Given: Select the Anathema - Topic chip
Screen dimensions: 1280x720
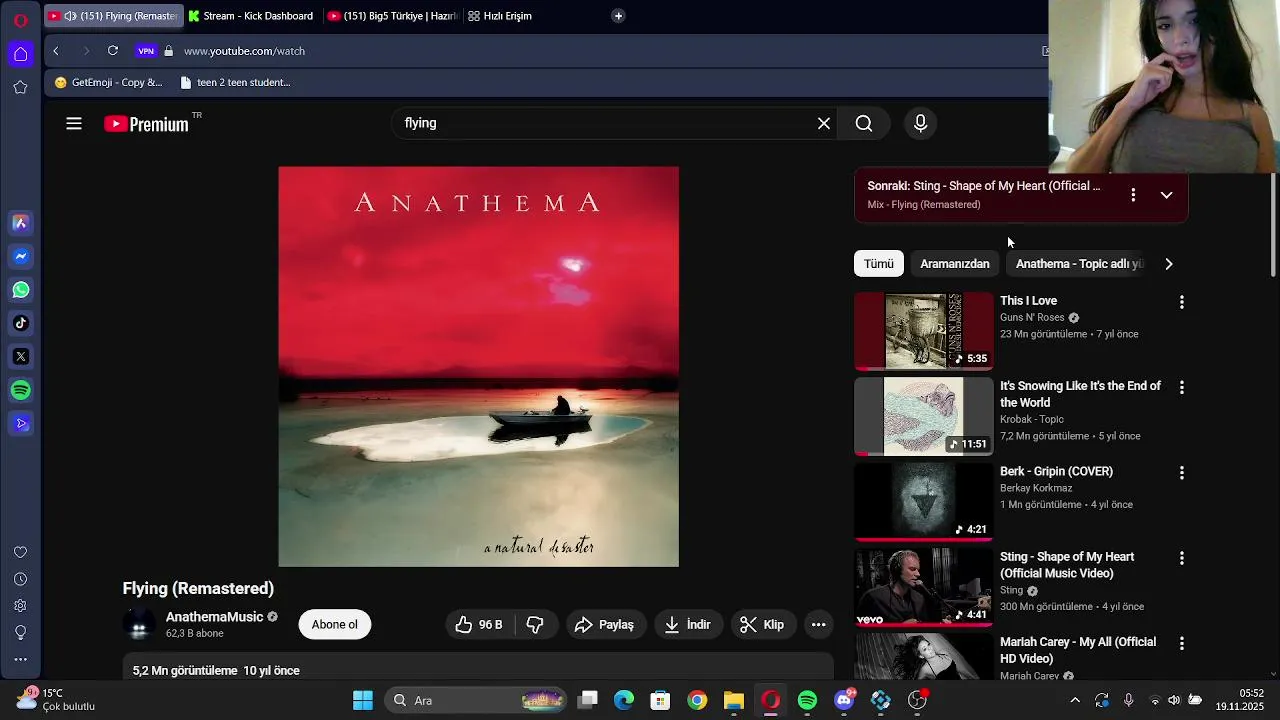Looking at the screenshot, I should pyautogui.click(x=1078, y=264).
